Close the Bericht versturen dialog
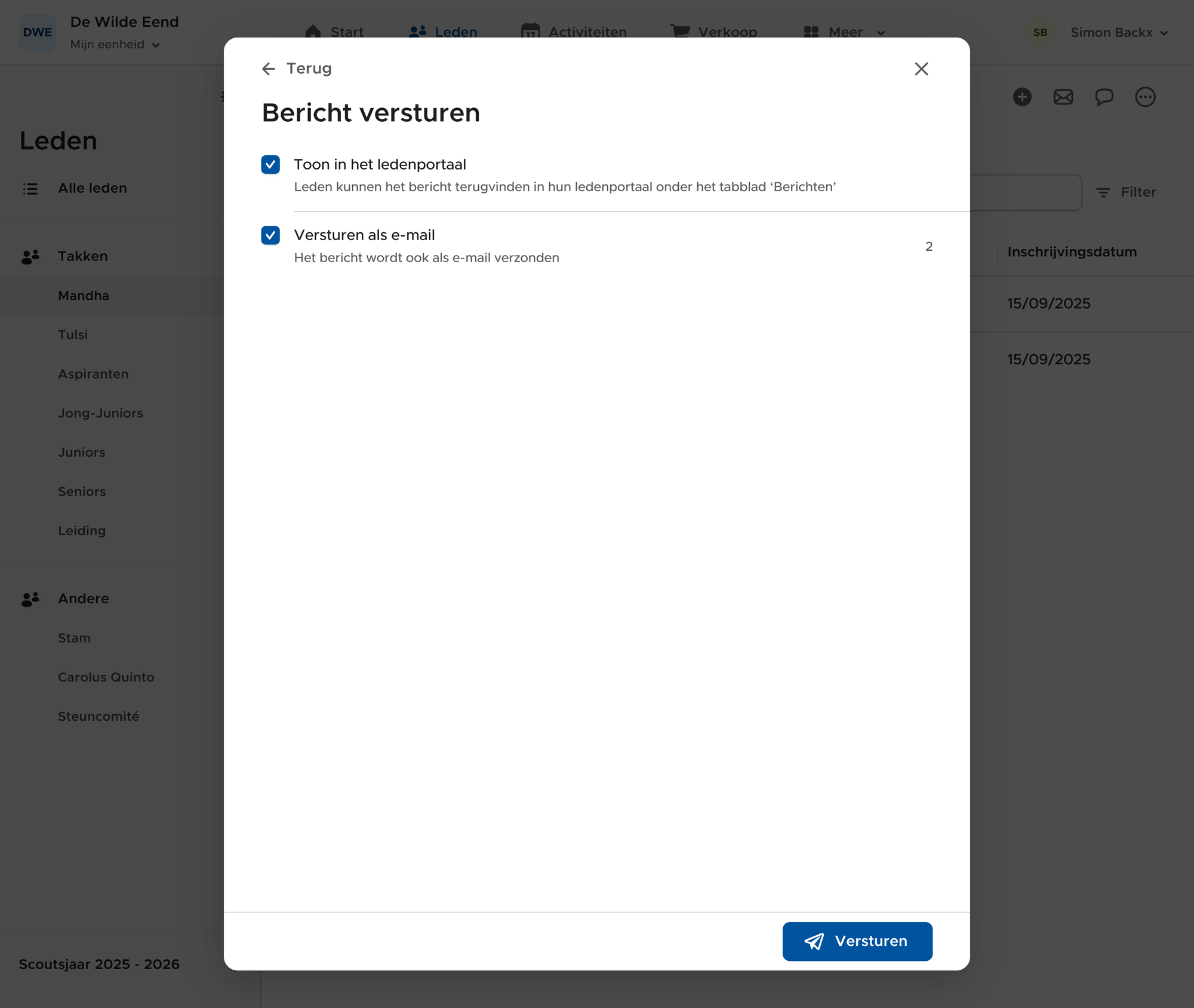Image resolution: width=1194 pixels, height=1008 pixels. 921,69
